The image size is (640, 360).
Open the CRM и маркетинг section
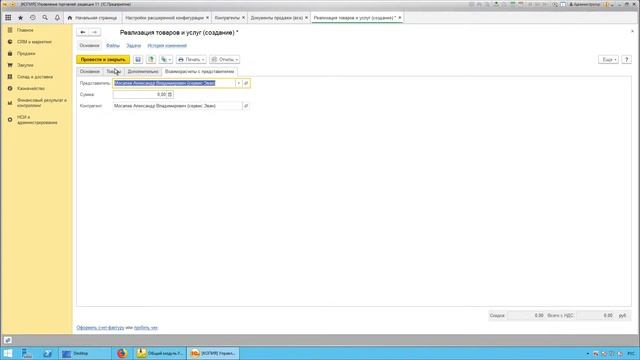pos(34,42)
